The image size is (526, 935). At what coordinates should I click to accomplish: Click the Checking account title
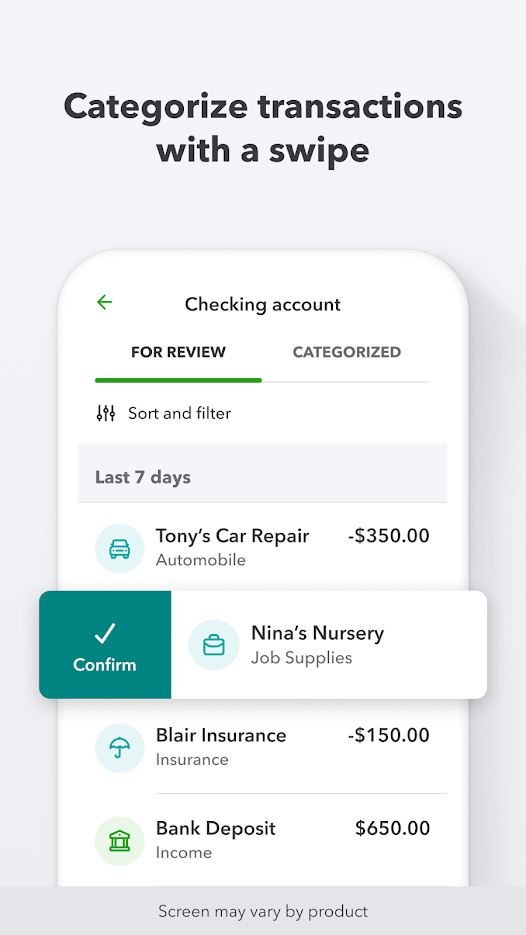pos(262,305)
